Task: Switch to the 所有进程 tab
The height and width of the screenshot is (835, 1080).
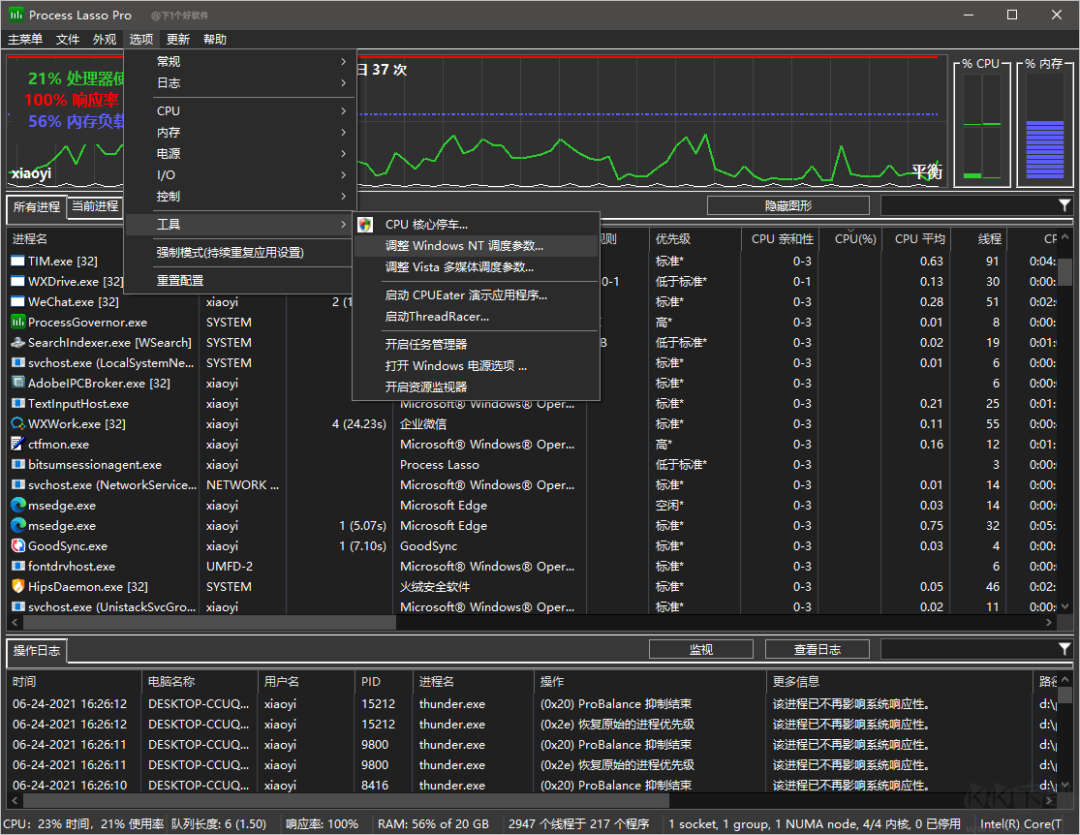Action: point(36,207)
